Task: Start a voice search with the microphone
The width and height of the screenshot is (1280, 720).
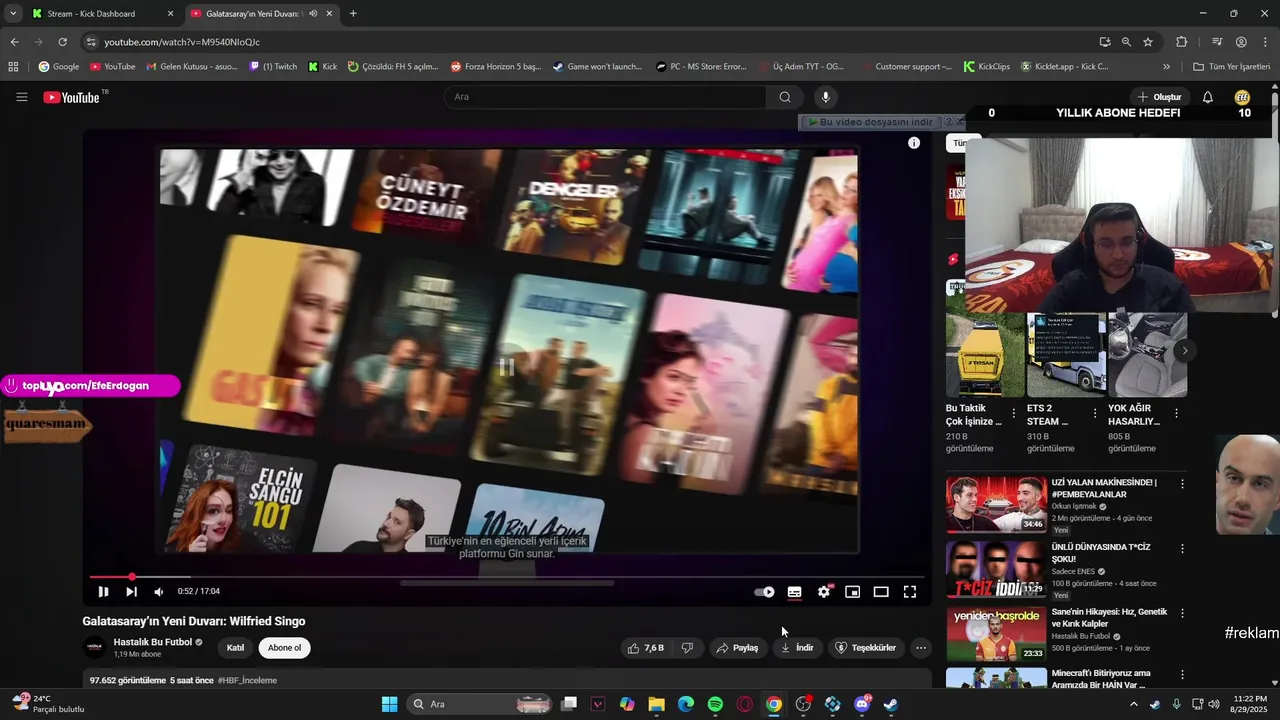Action: point(825,97)
